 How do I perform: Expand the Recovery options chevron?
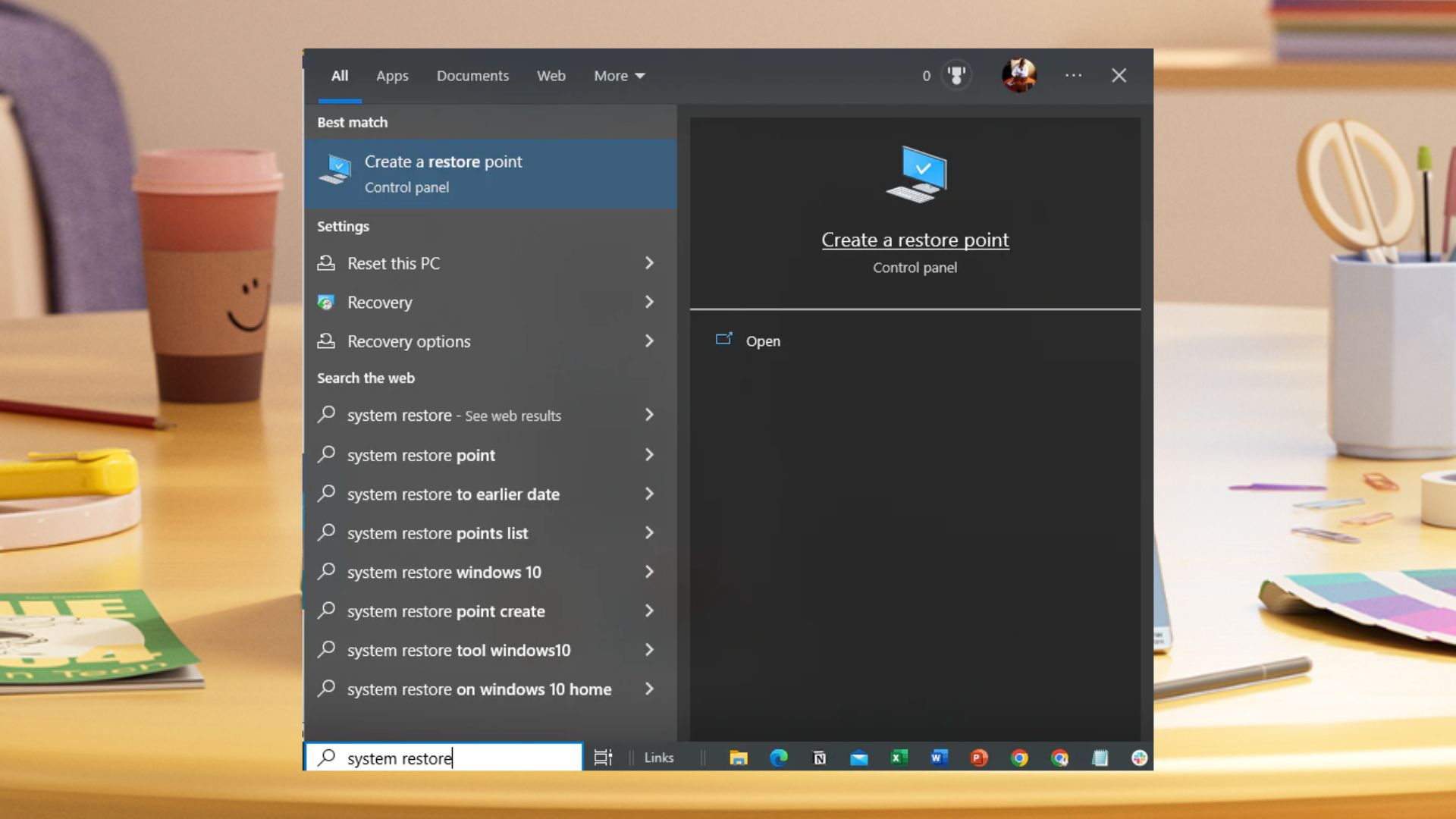[649, 341]
